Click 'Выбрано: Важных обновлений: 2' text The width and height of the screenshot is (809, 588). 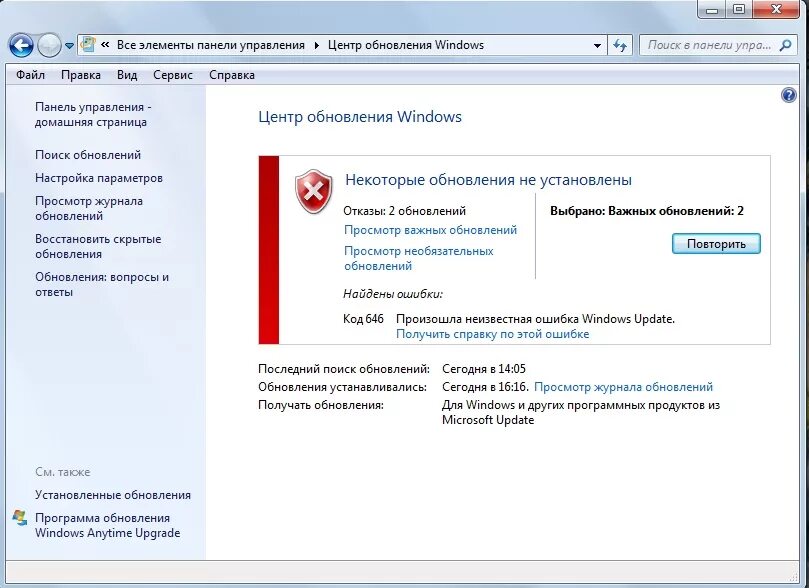[x=646, y=210]
